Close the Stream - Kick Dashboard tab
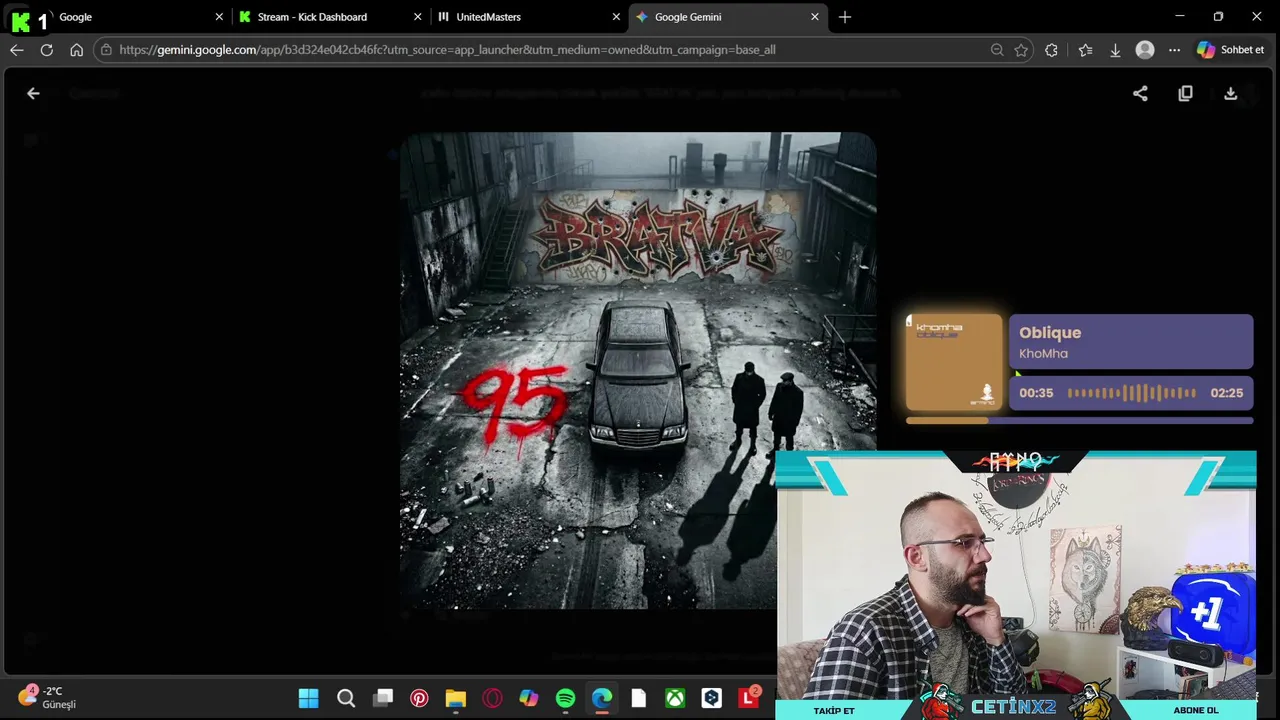This screenshot has height=720, width=1280. [418, 17]
